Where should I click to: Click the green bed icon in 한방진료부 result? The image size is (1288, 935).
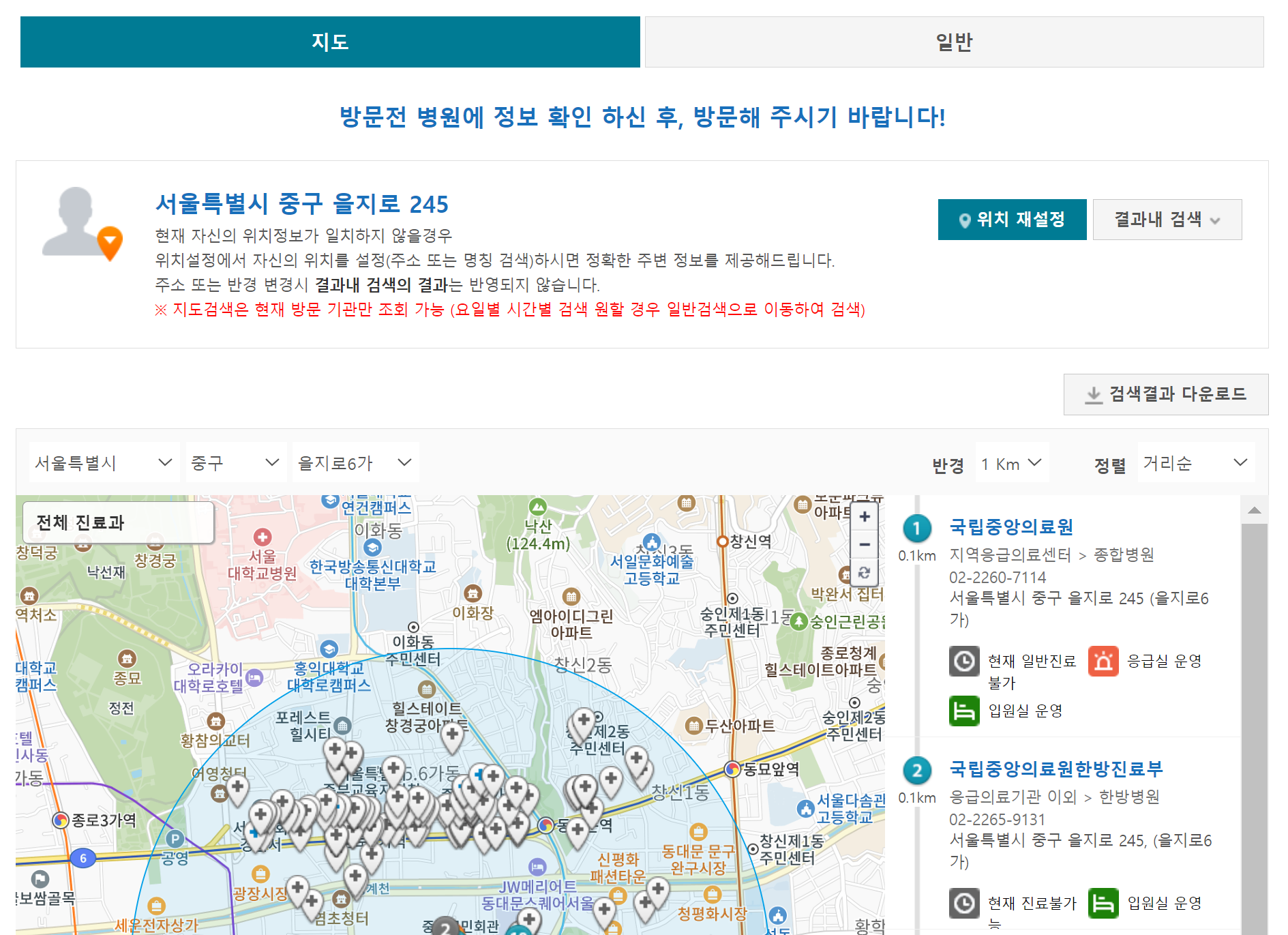(1103, 903)
